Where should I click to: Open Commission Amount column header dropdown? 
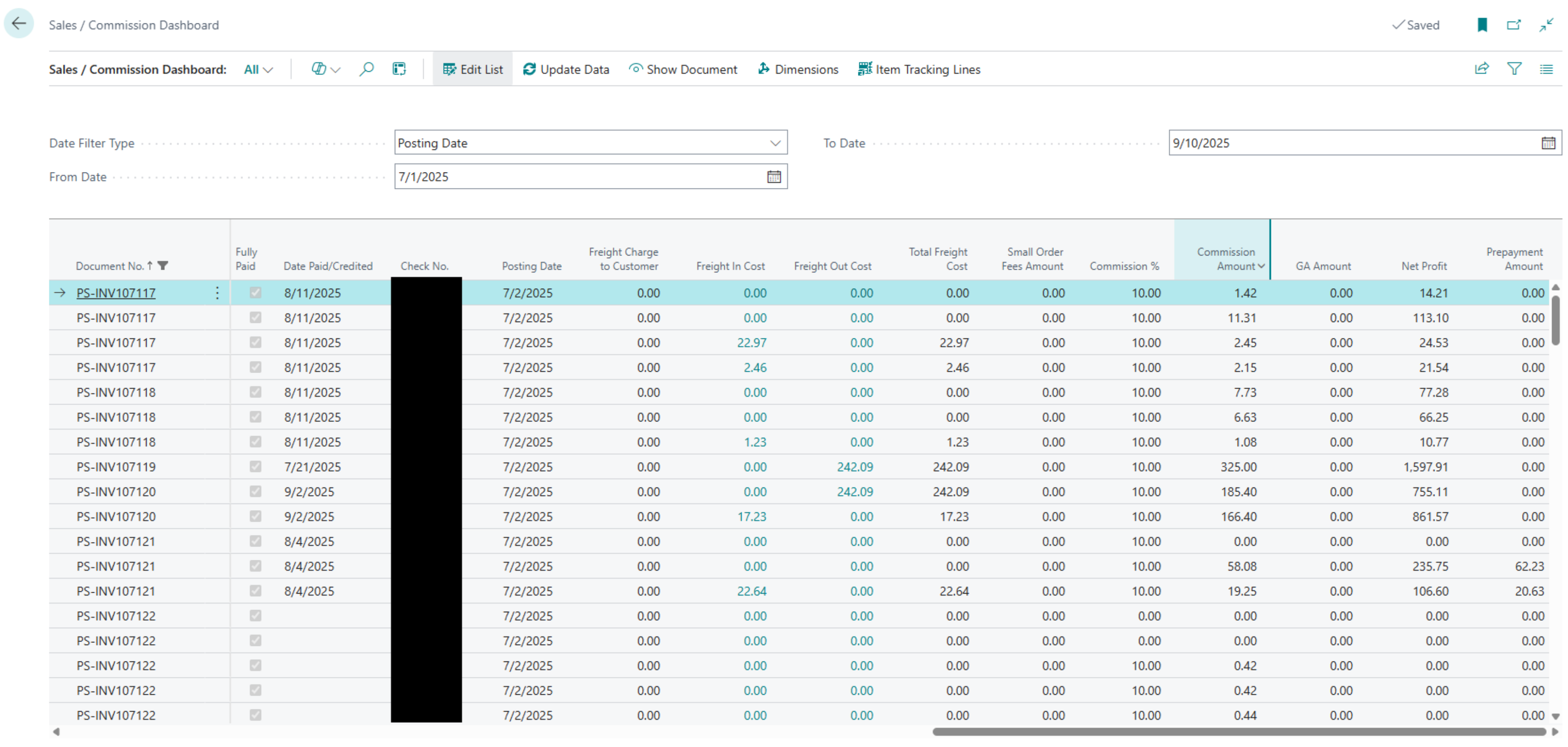[1261, 266]
